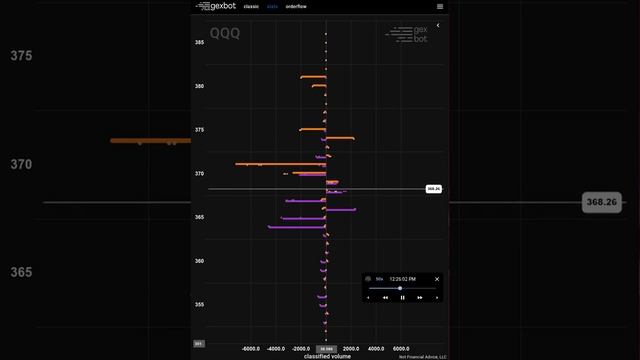Collapse the panel using the left chevron
This screenshot has width=640, height=360.
coord(438,25)
